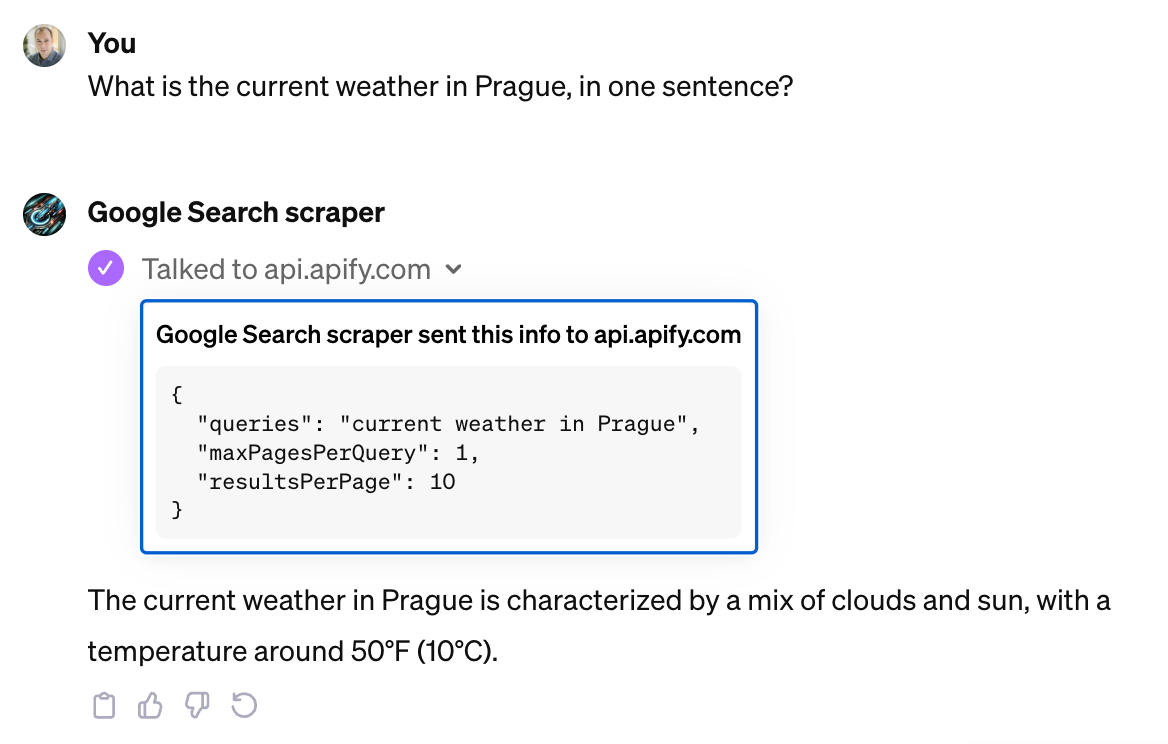The height and width of the screenshot is (744, 1168).
Task: Click the "temperature around 50°F" text line
Action: click(x=292, y=652)
